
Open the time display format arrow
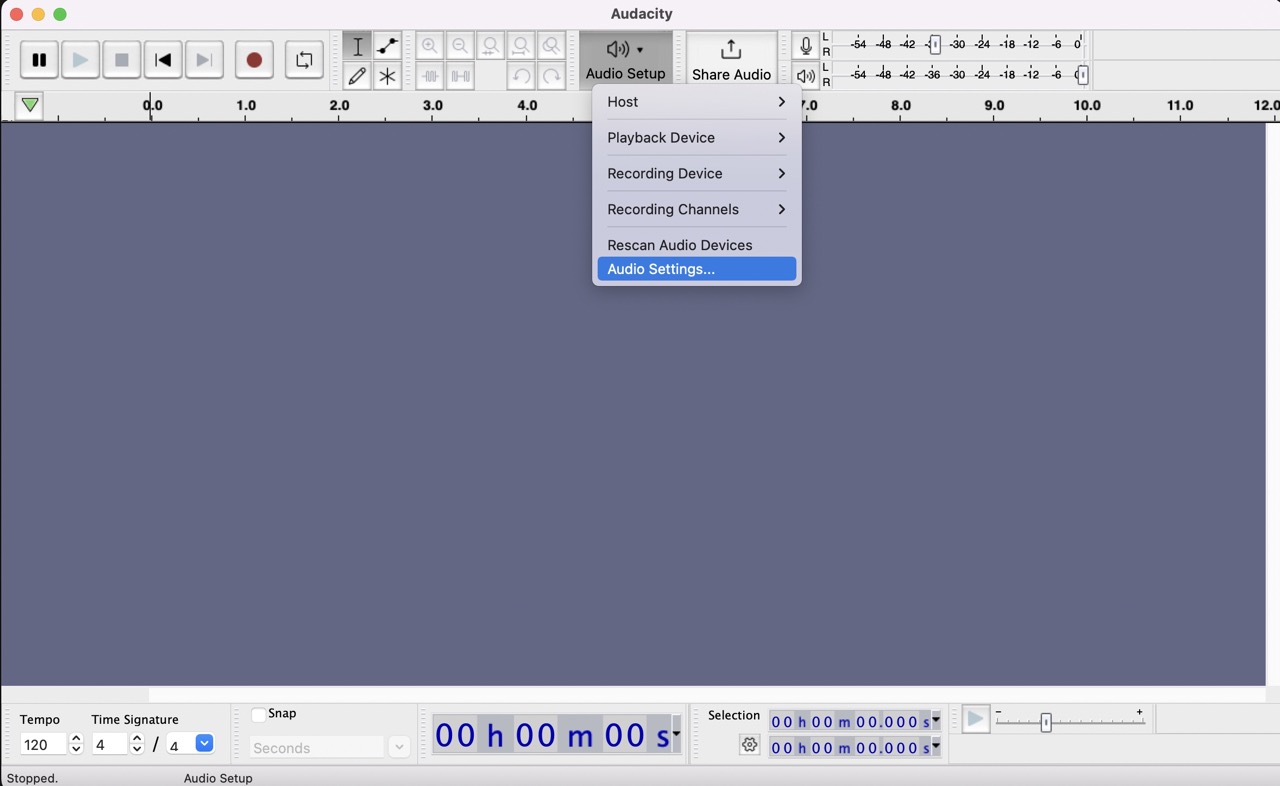pos(677,735)
